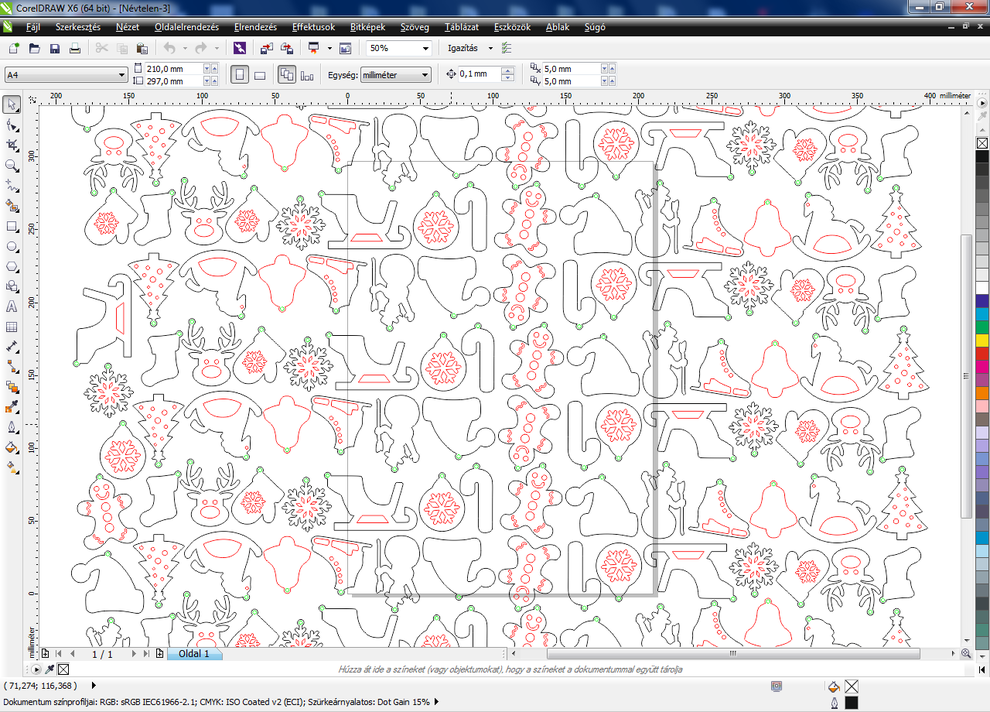Select the Rectangle tool
The image size is (990, 712).
tap(11, 226)
